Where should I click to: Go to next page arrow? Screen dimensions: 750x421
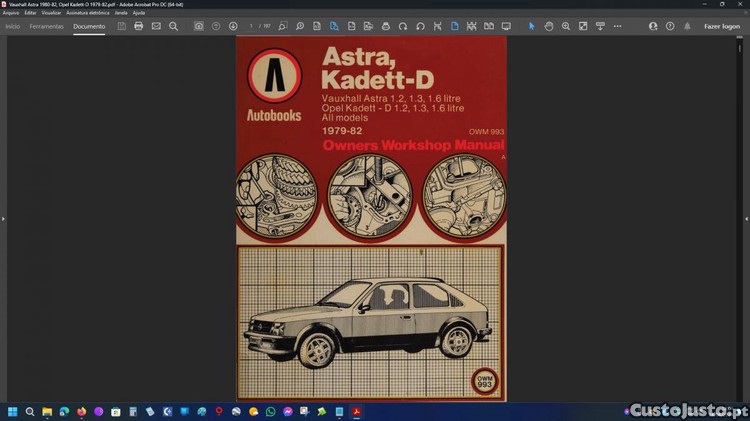pos(233,26)
